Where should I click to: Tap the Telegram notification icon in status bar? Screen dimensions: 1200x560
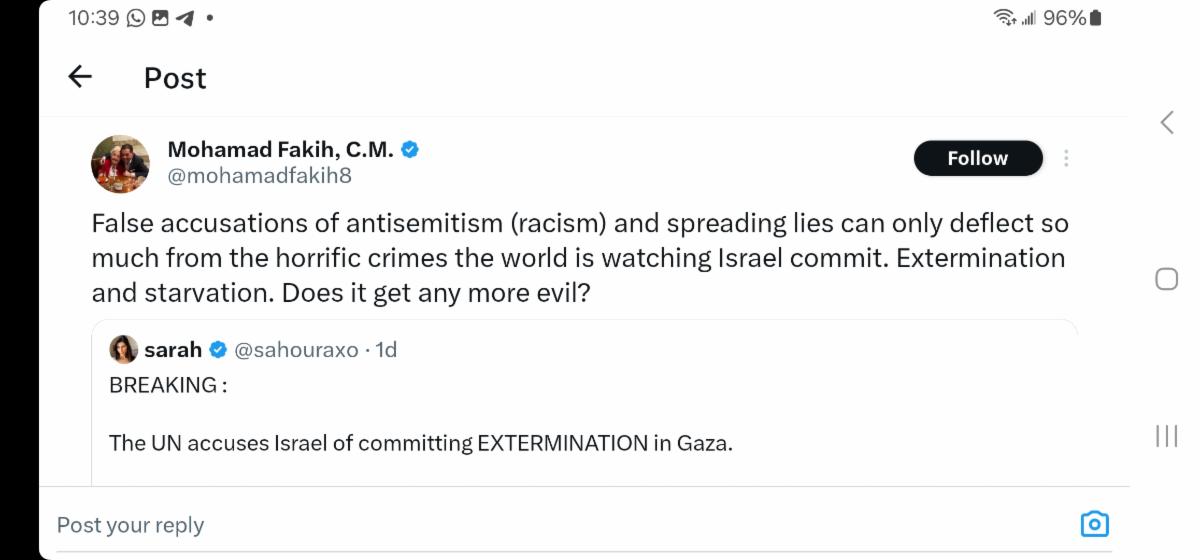pos(184,18)
